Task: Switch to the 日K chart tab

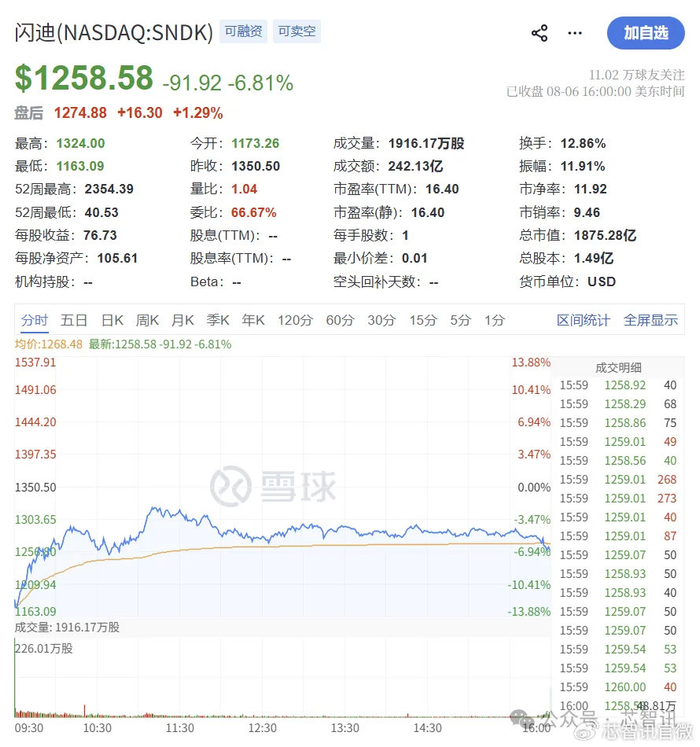Action: [112, 320]
